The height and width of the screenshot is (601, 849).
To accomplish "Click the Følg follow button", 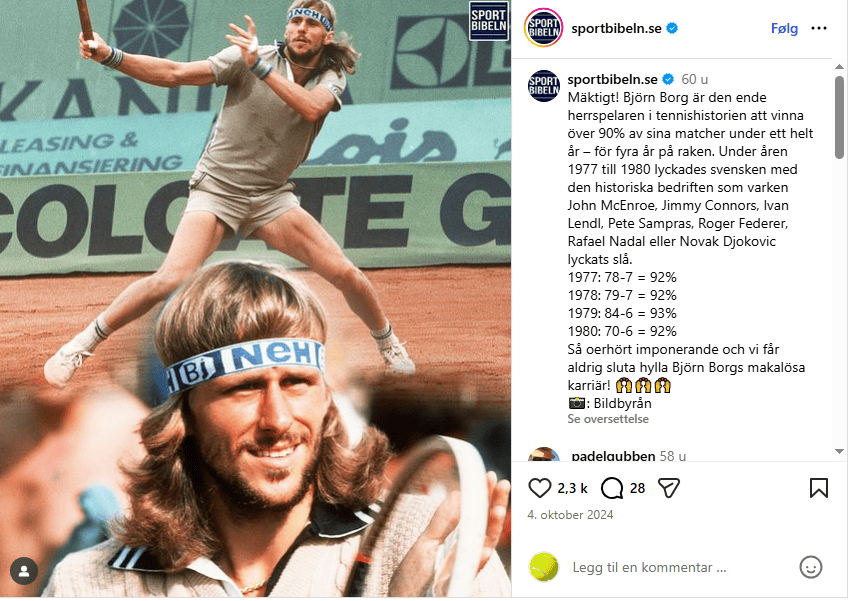I will 785,28.
